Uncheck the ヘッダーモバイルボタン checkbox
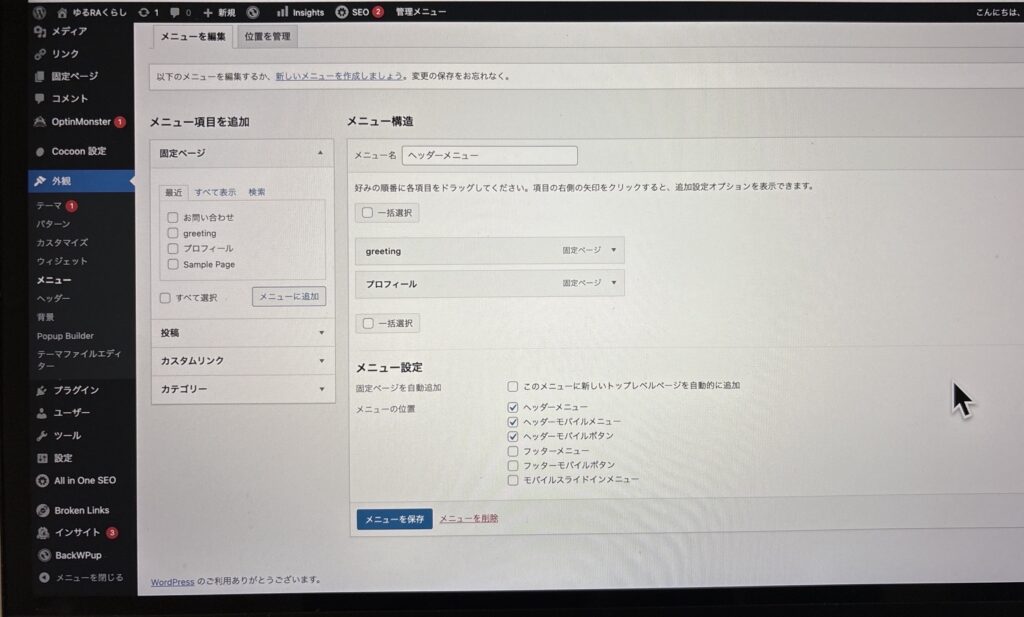 coord(513,436)
